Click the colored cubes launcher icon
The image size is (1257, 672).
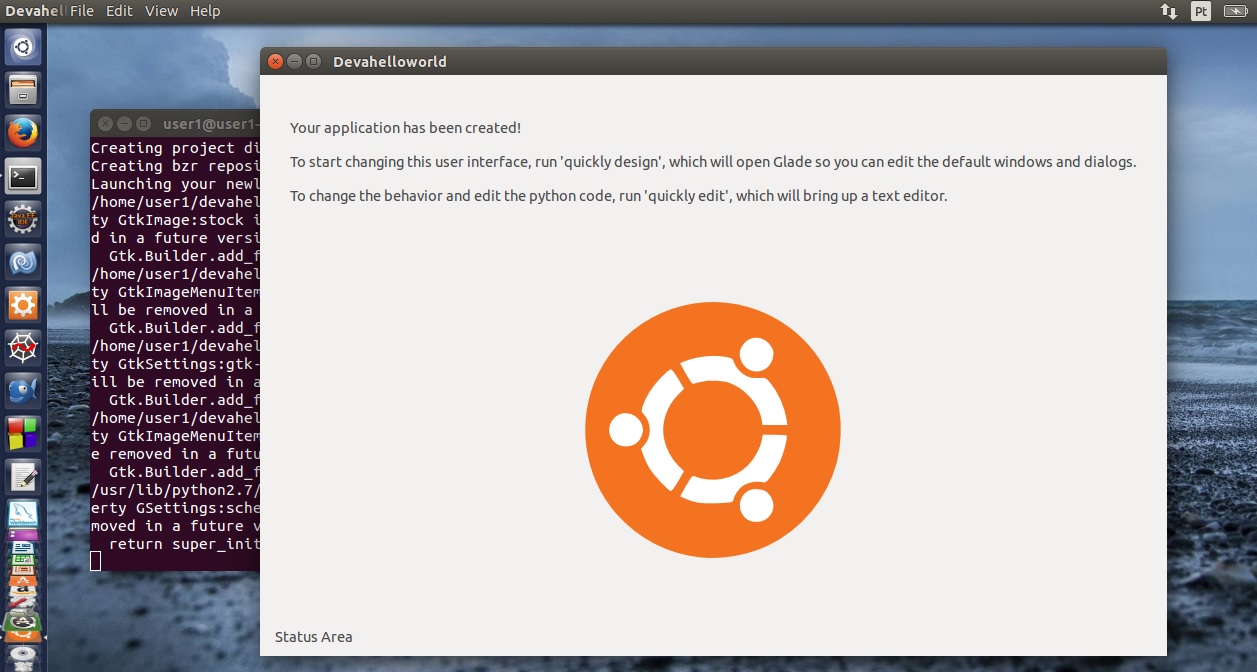click(x=23, y=434)
